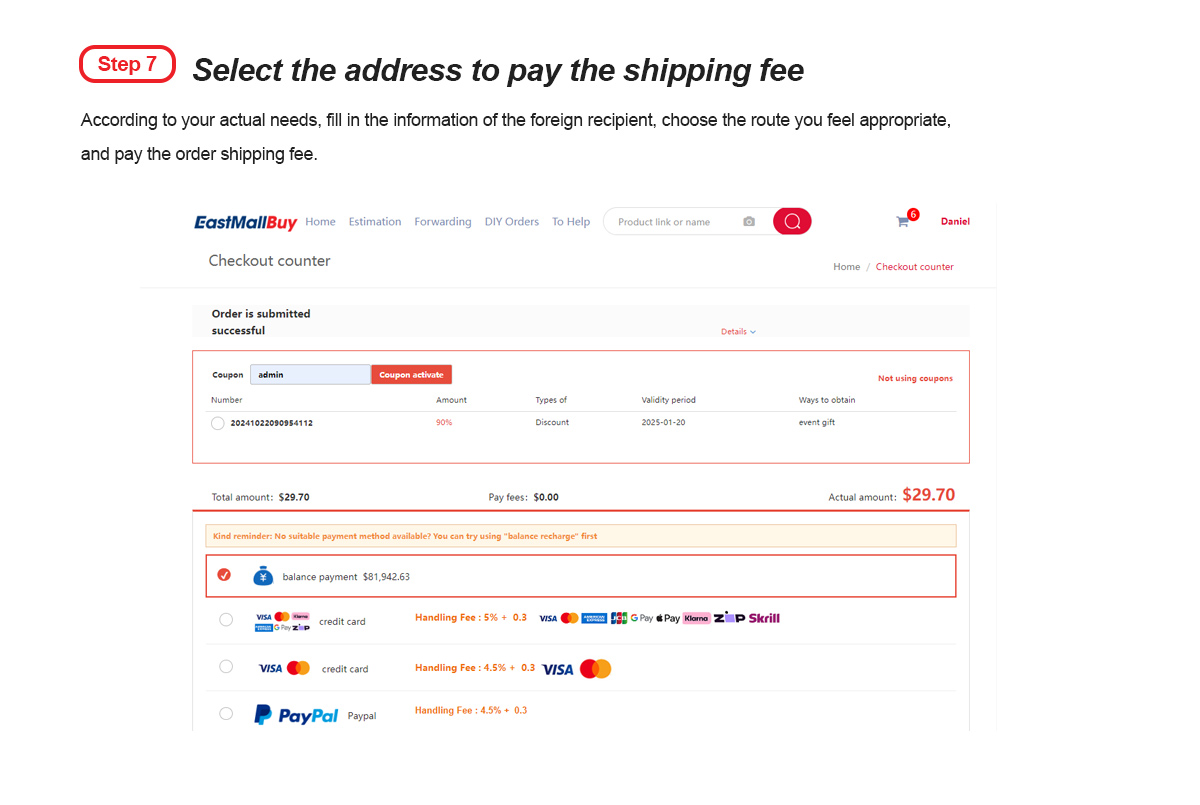1200x805 pixels.
Task: Go to the Estimation menu item
Action: (x=375, y=222)
